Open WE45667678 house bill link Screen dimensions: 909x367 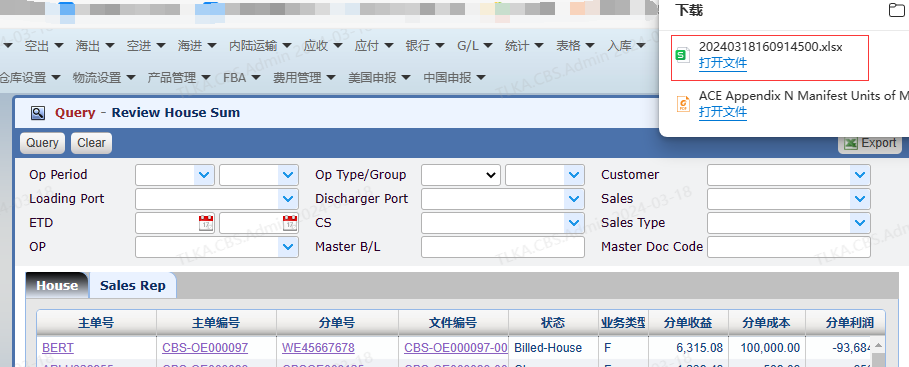pyautogui.click(x=318, y=348)
